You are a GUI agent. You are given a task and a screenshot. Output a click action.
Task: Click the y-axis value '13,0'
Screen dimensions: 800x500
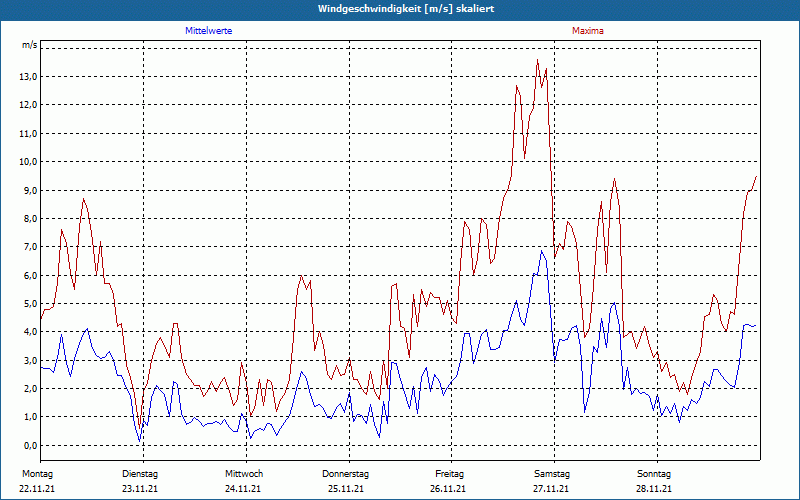(28, 77)
